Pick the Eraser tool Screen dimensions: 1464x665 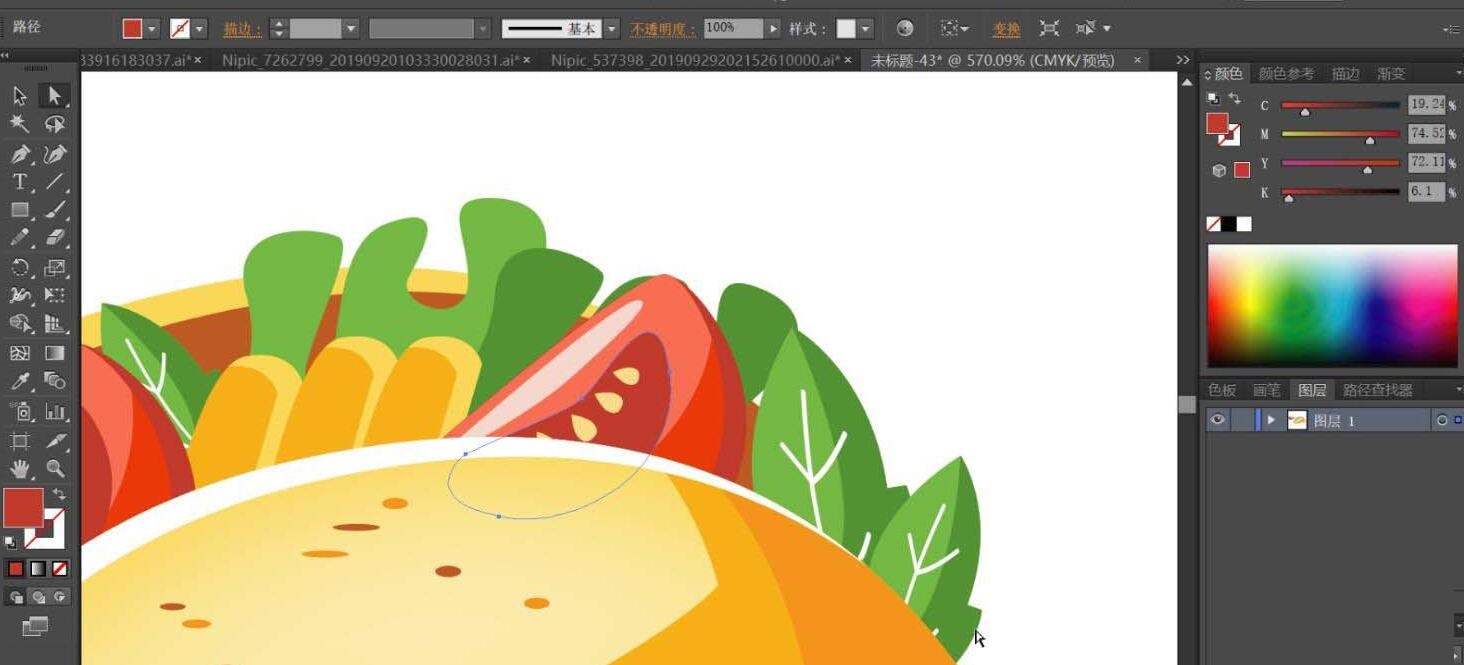[55, 238]
